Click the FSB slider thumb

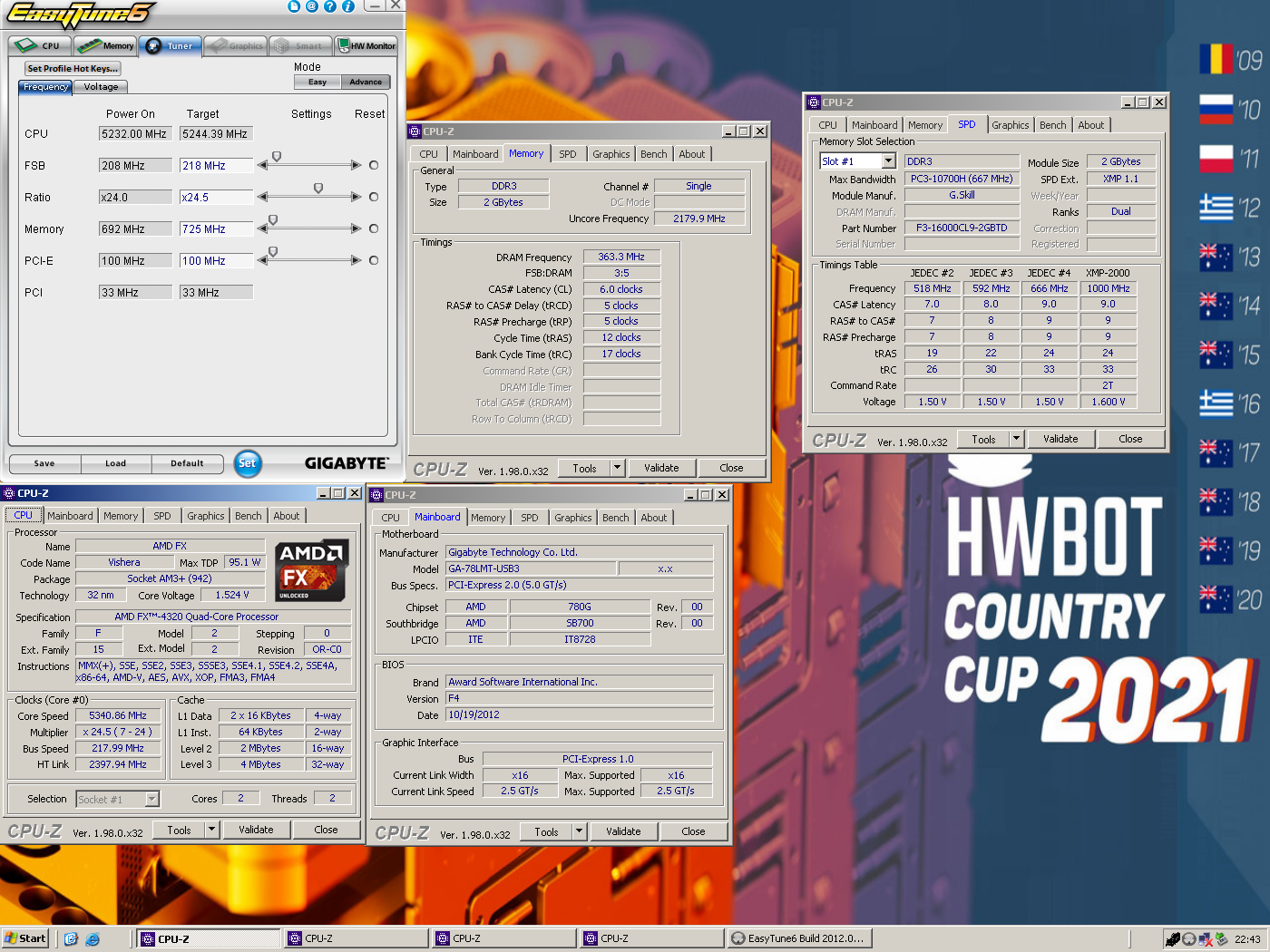coord(277,157)
